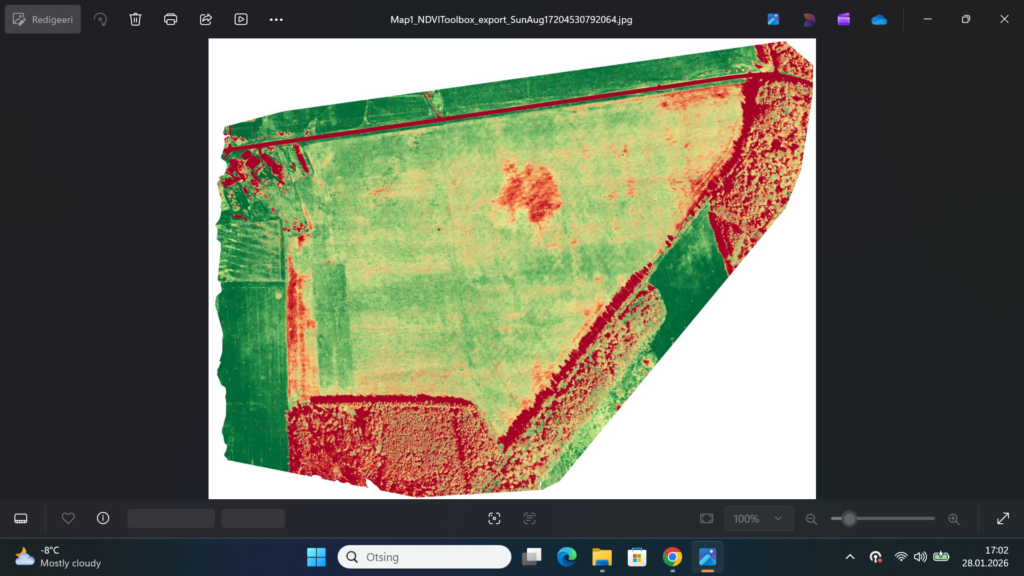Screen dimensions: 1024x576
Task: Expand the 100% zoom level dropdown
Action: tap(759, 518)
